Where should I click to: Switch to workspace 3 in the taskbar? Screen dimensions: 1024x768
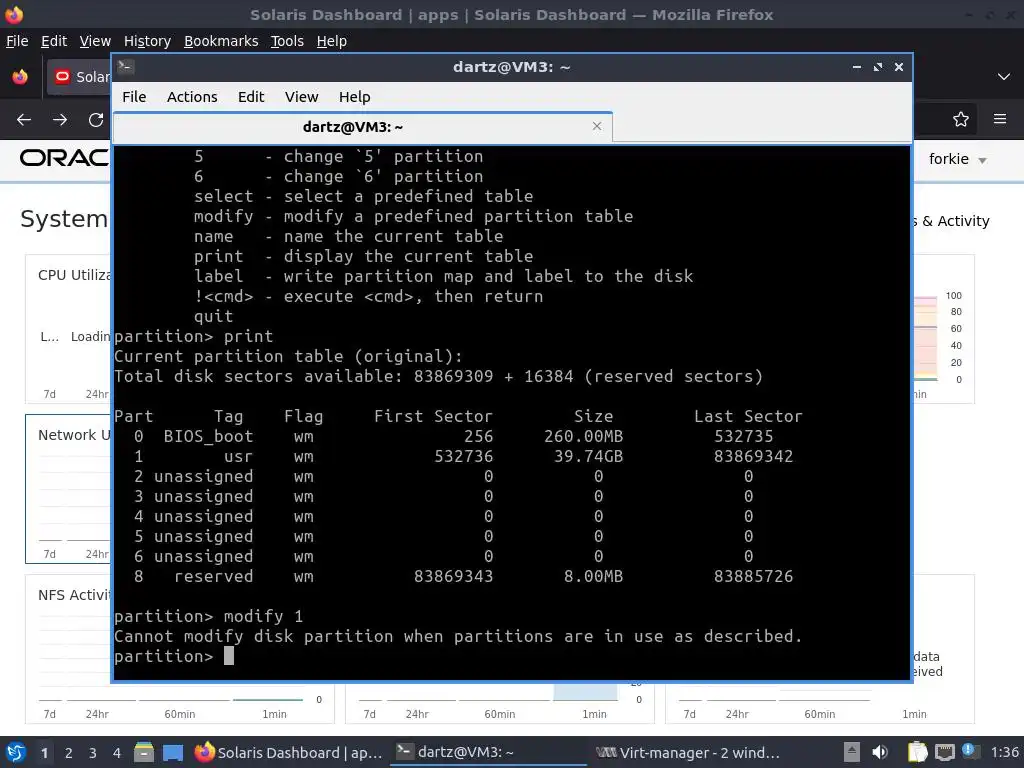coord(93,753)
